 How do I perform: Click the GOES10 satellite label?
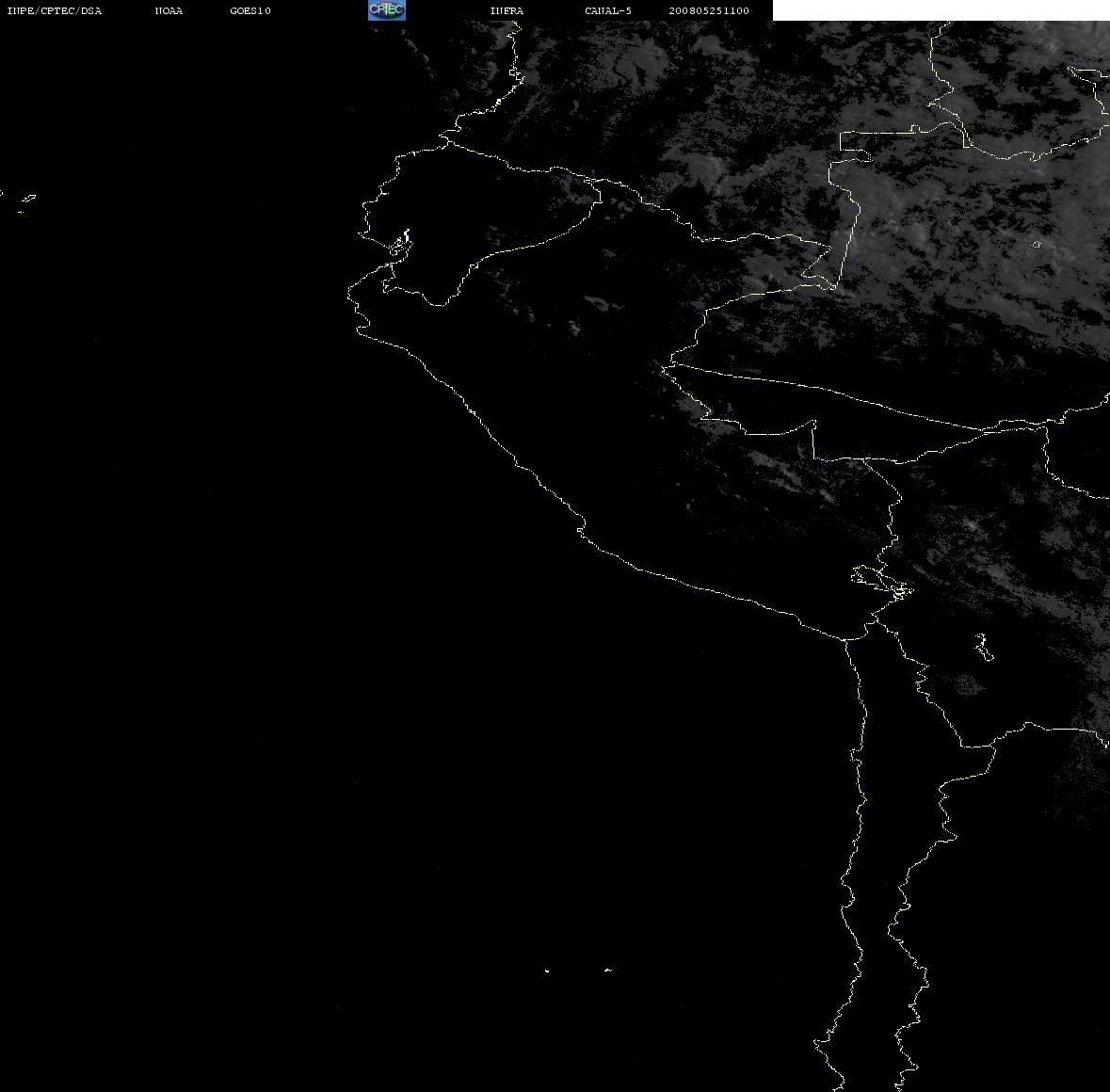point(250,10)
